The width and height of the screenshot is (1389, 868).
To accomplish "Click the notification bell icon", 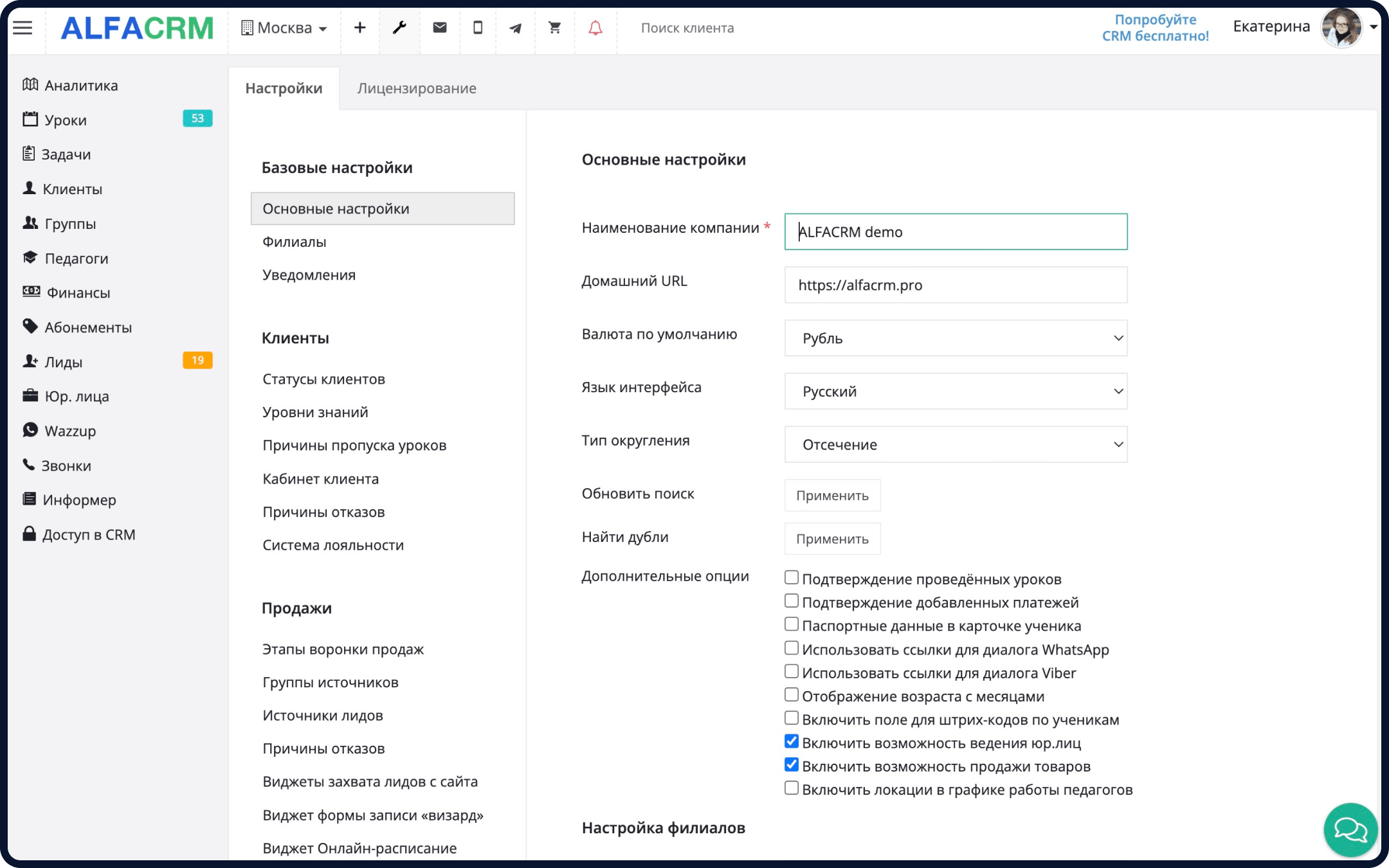I will click(x=594, y=28).
